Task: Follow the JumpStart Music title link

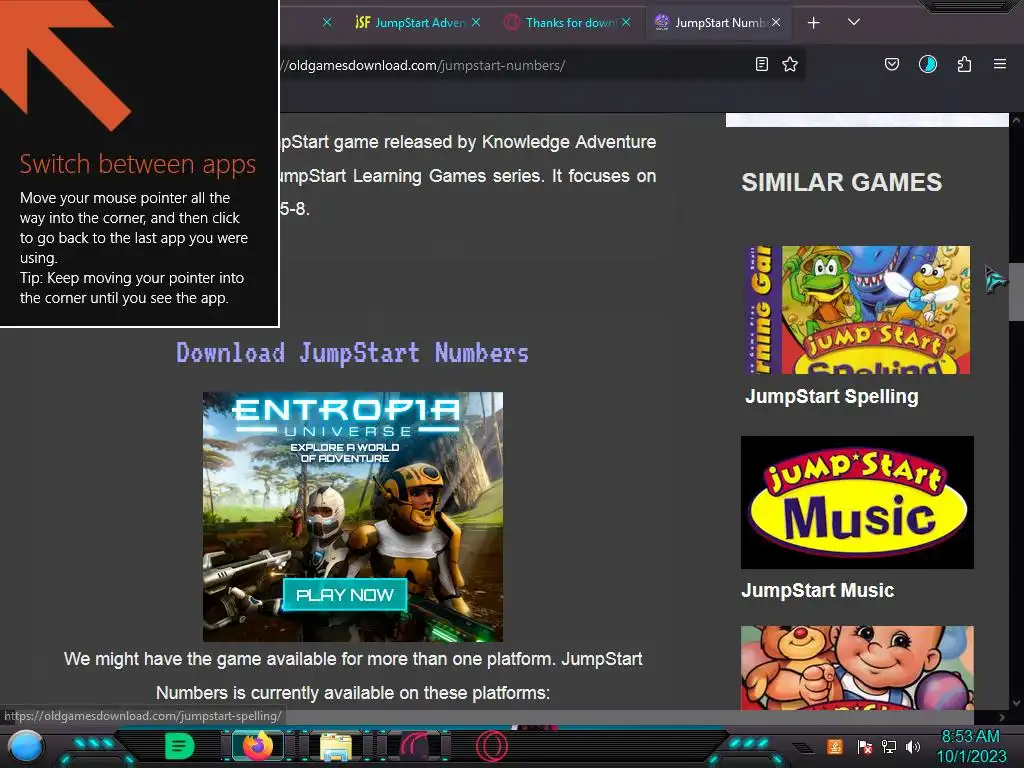Action: point(817,590)
